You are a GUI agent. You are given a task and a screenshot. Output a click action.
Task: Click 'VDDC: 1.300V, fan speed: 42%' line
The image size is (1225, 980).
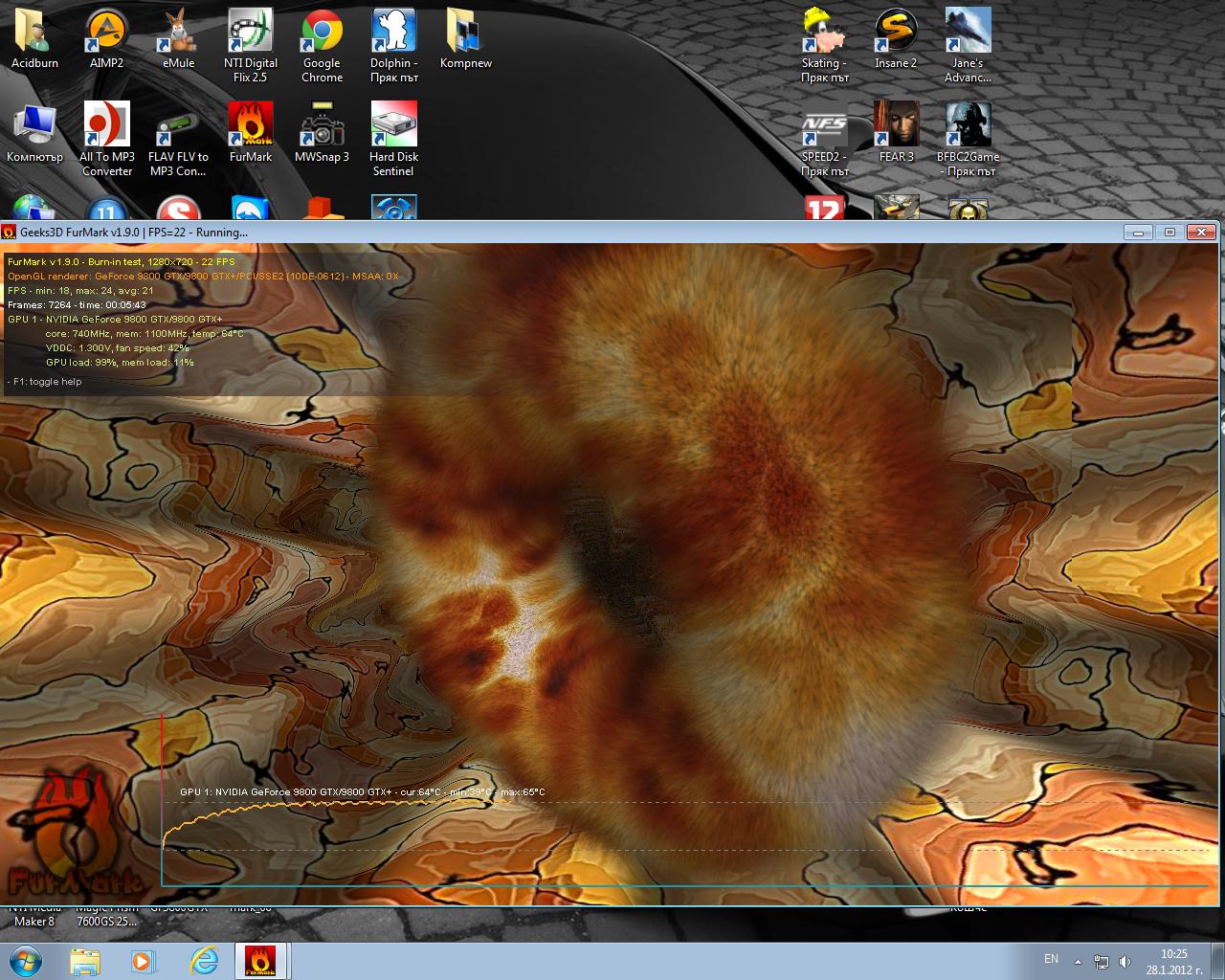(118, 348)
